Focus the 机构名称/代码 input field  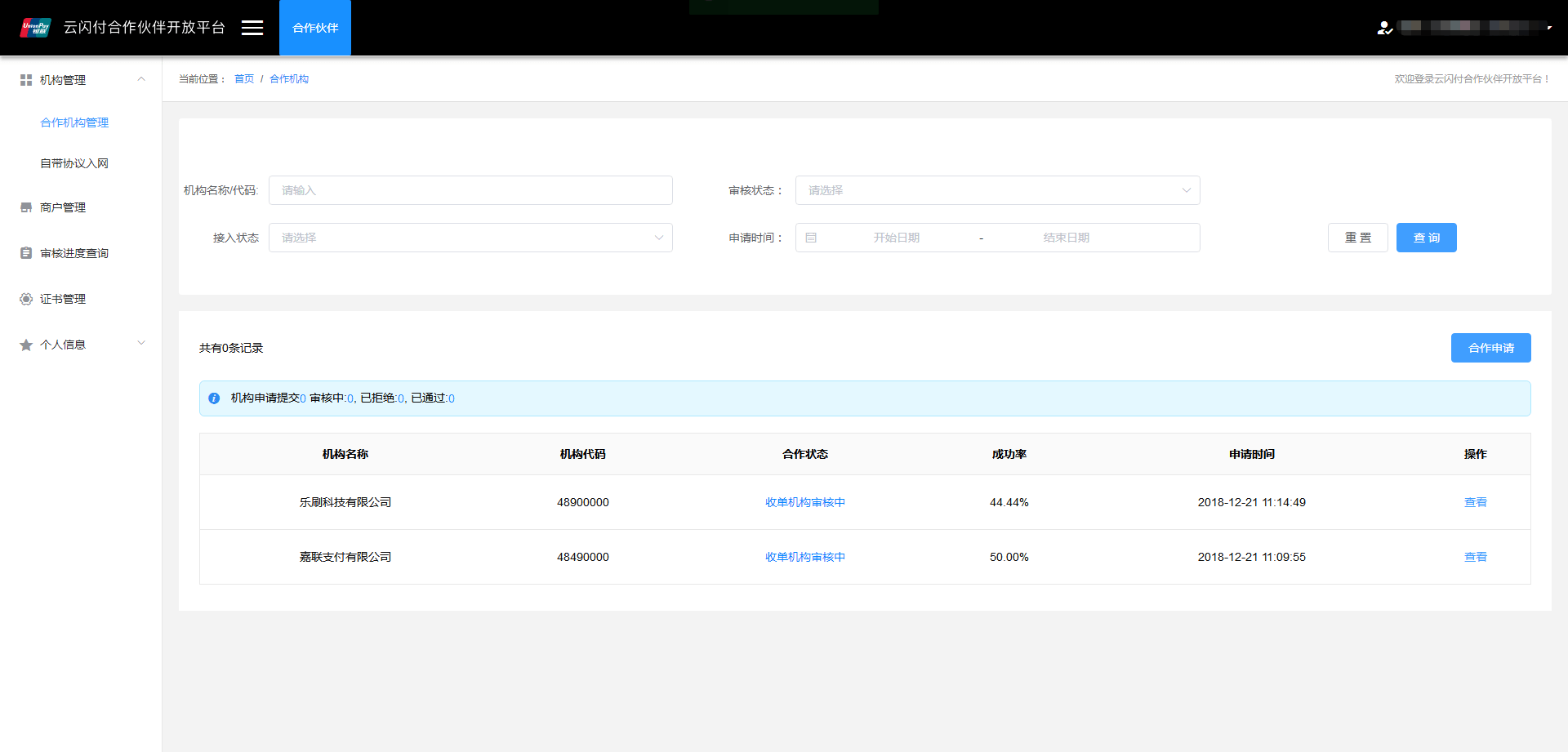click(x=470, y=190)
